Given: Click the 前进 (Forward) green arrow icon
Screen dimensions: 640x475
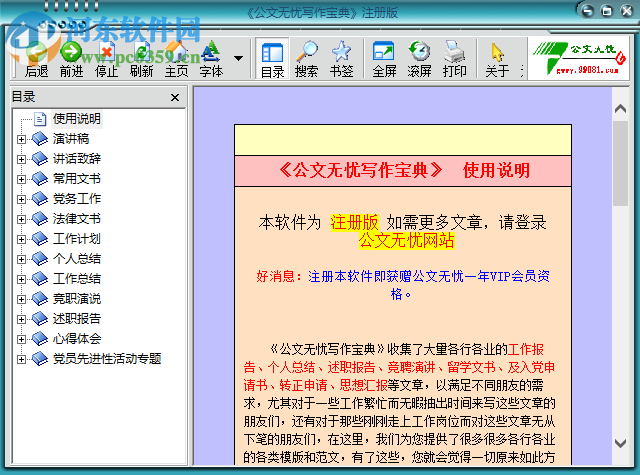Looking at the screenshot, I should pos(71,52).
